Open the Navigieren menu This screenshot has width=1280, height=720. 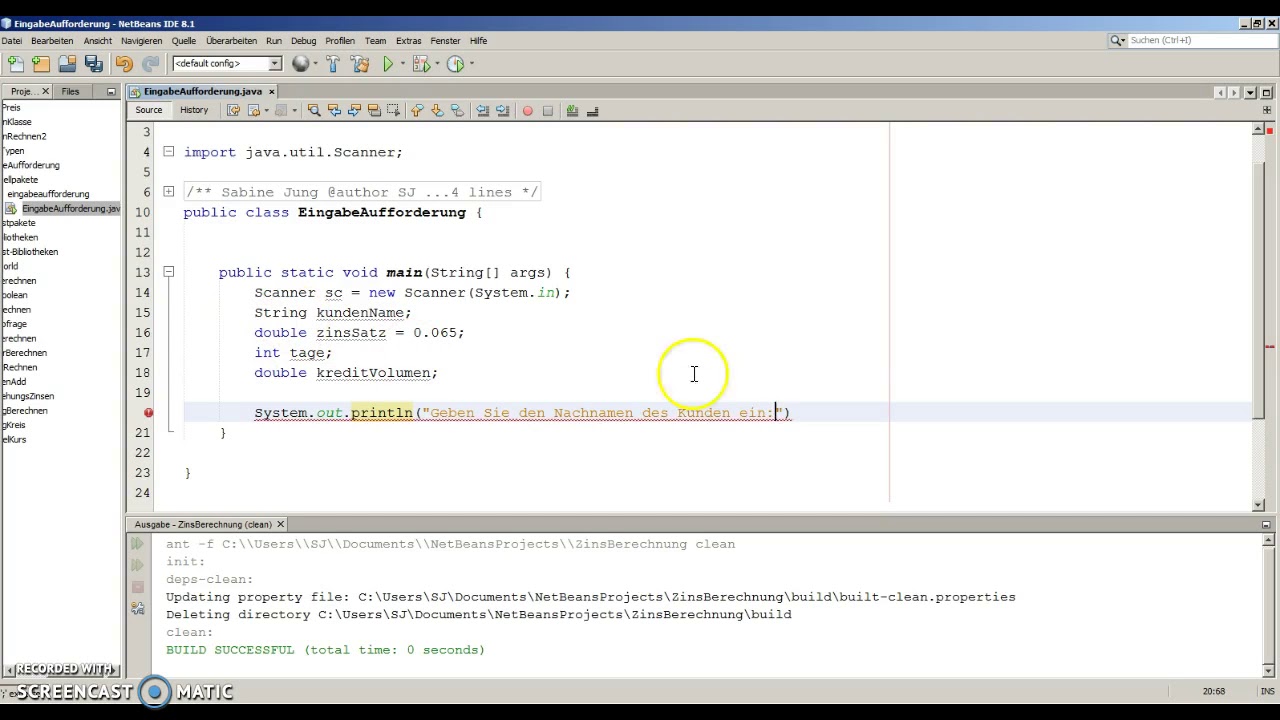coord(141,41)
